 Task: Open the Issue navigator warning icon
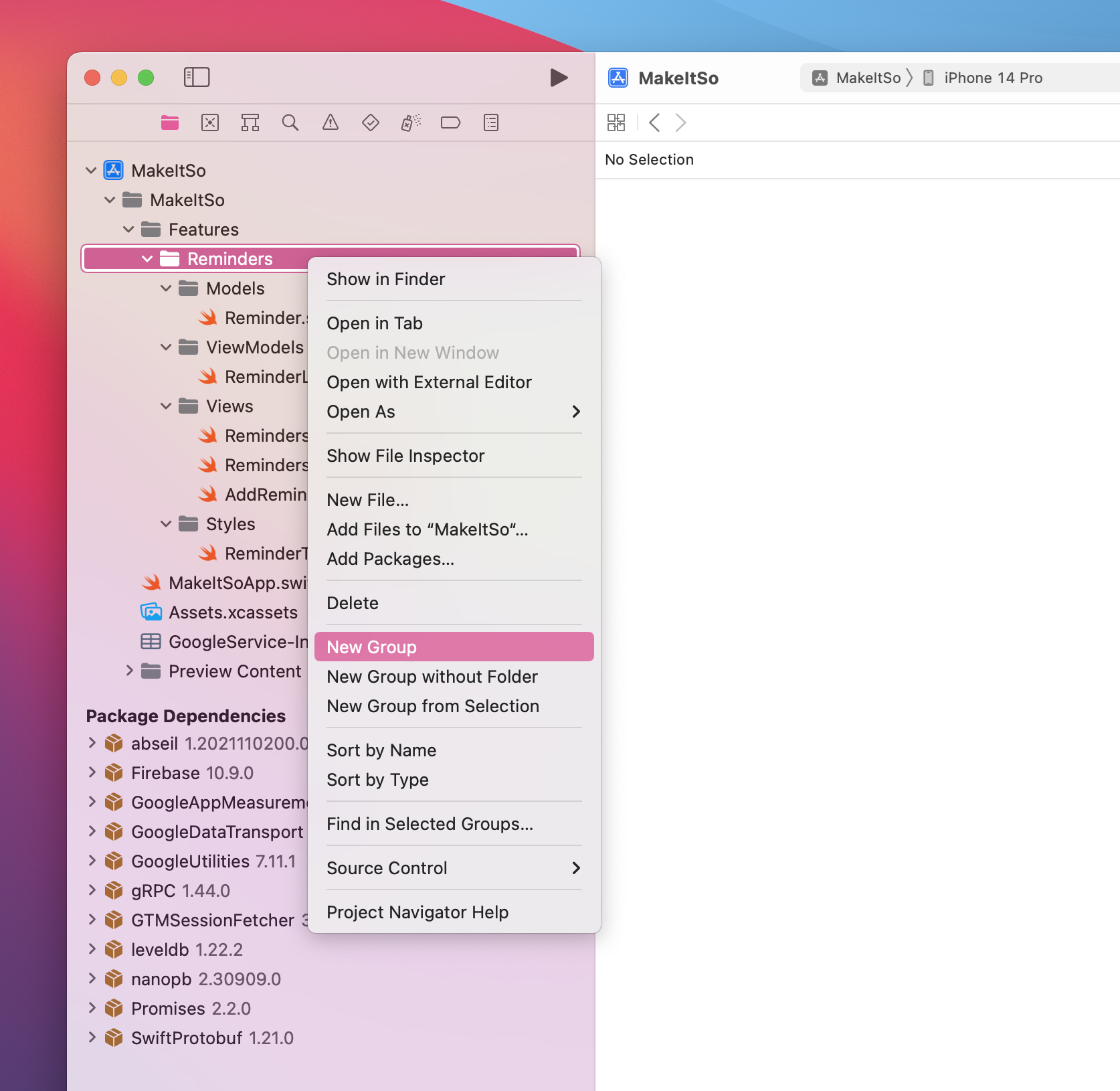tap(331, 122)
